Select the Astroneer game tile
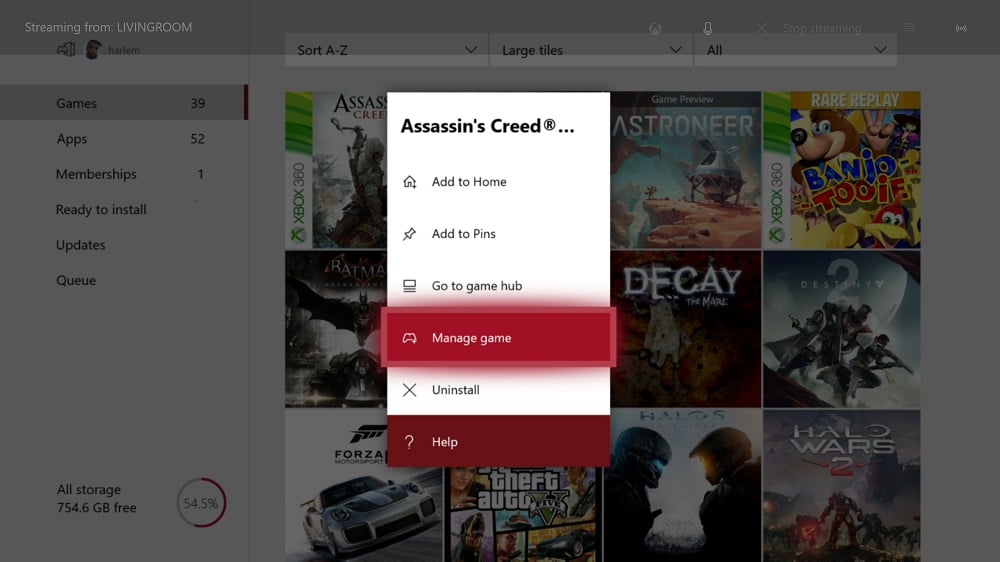The image size is (1000, 562). (684, 170)
